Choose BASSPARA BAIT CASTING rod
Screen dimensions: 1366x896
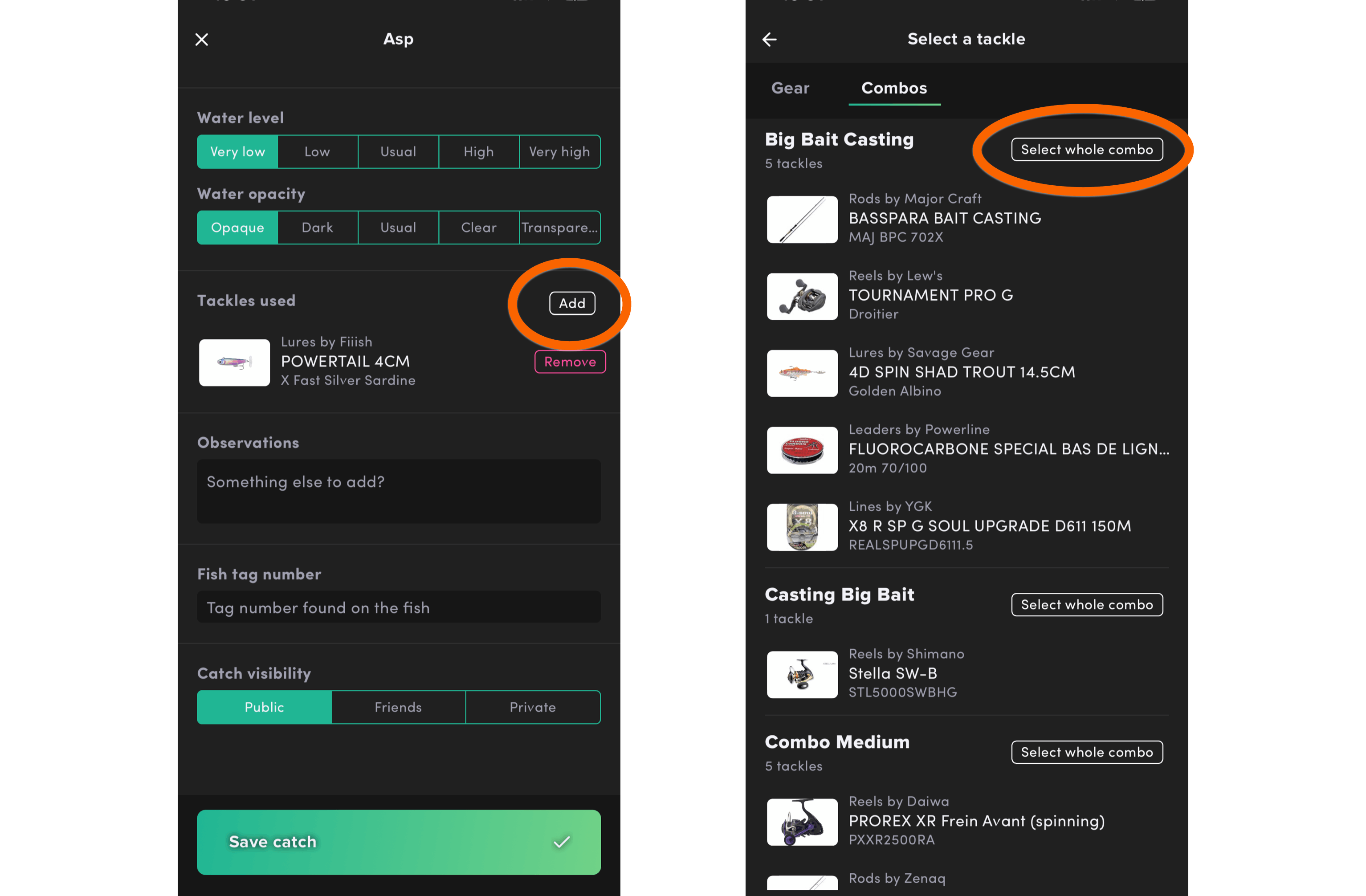coord(967,219)
